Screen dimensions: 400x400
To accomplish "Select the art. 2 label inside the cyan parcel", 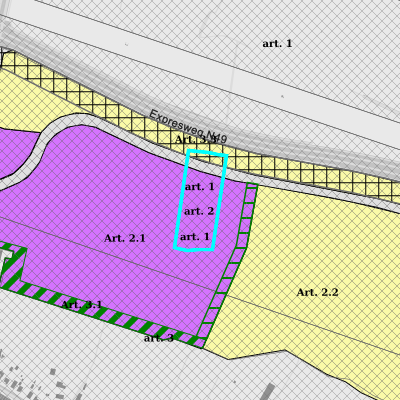I will coord(199,211).
